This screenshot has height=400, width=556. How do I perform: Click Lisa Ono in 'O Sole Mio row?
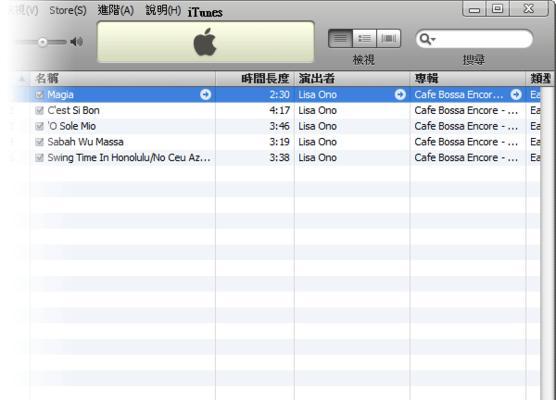coord(317,126)
